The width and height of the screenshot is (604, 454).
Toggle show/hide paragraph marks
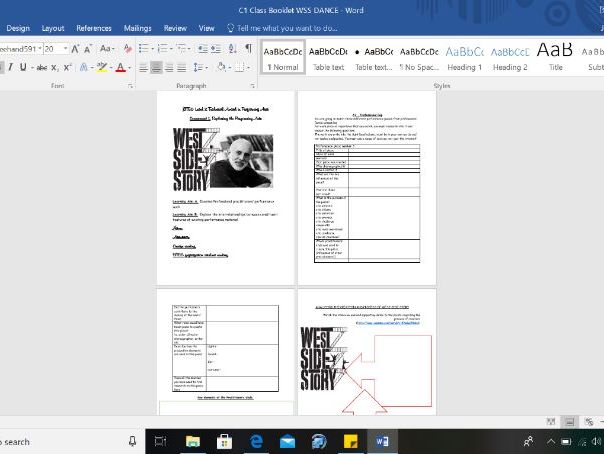click(x=248, y=49)
